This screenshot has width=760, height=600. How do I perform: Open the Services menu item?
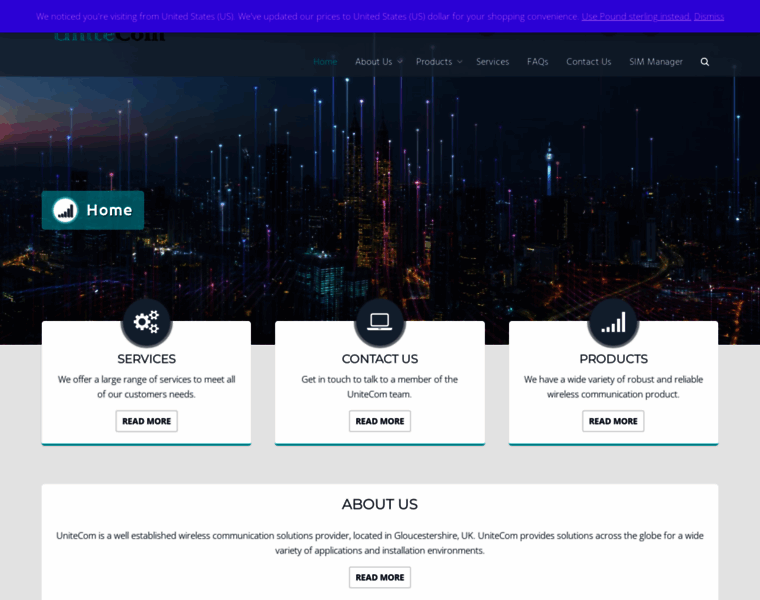click(492, 62)
